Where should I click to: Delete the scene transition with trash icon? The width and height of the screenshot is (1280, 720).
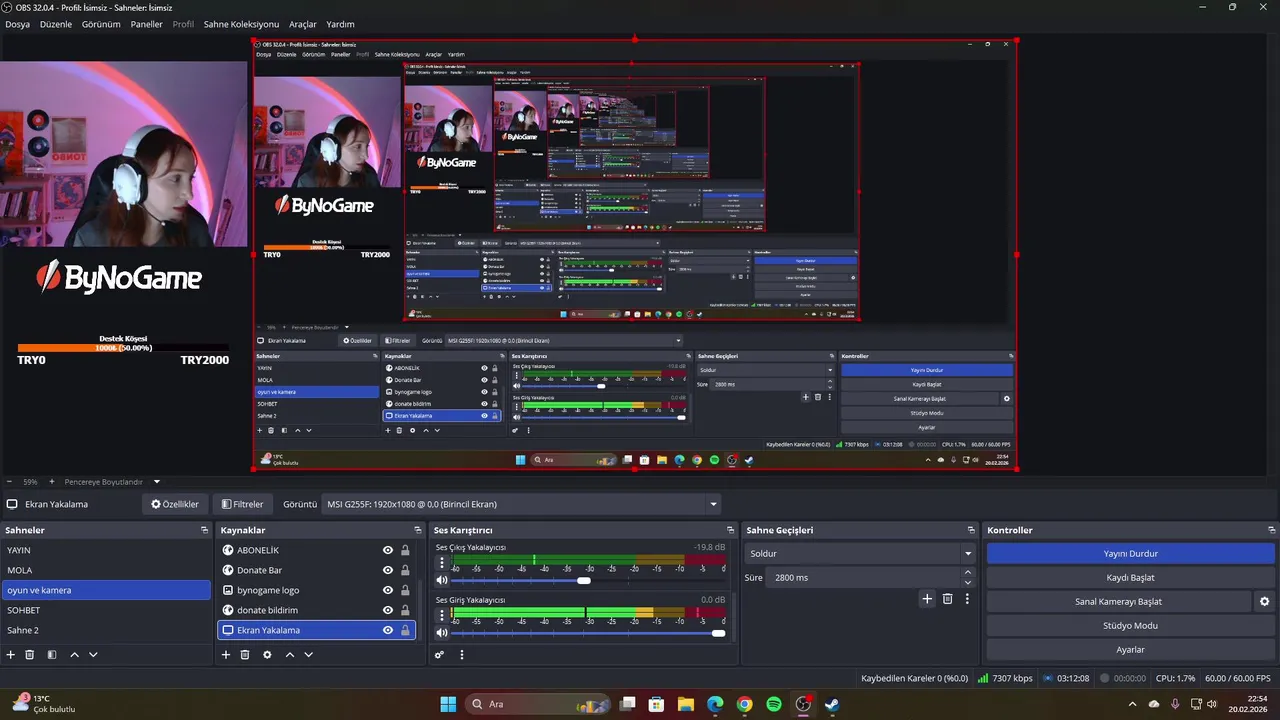click(x=948, y=599)
